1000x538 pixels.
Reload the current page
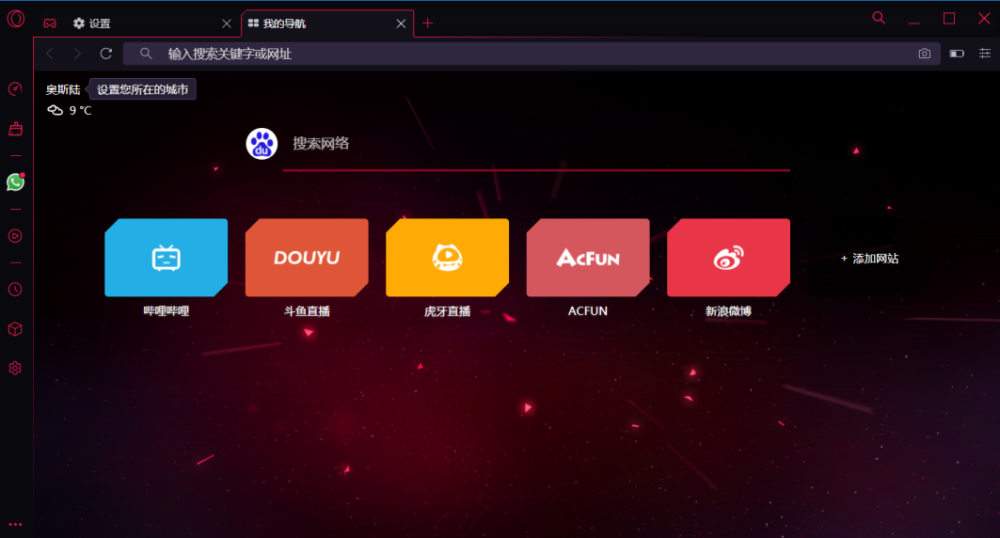click(x=106, y=54)
